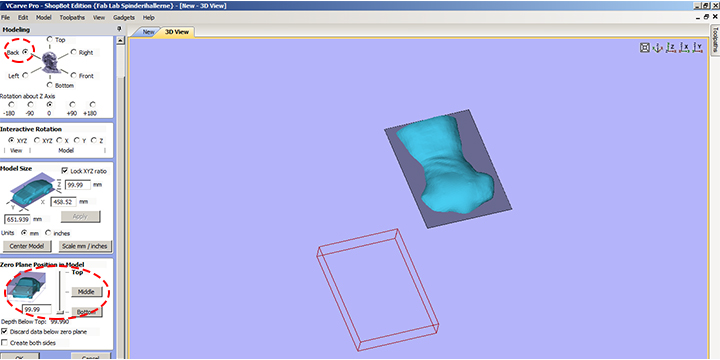
Task: Select X interactive model rotation radio
Action: (59, 141)
